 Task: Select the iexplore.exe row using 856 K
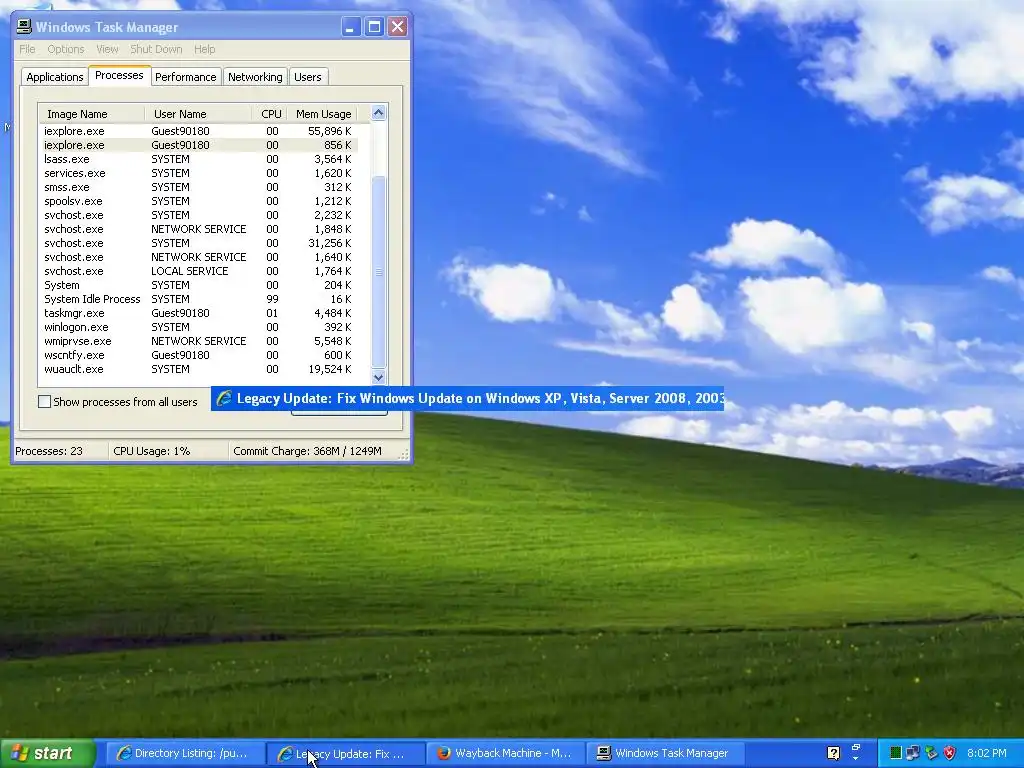pyautogui.click(x=198, y=145)
